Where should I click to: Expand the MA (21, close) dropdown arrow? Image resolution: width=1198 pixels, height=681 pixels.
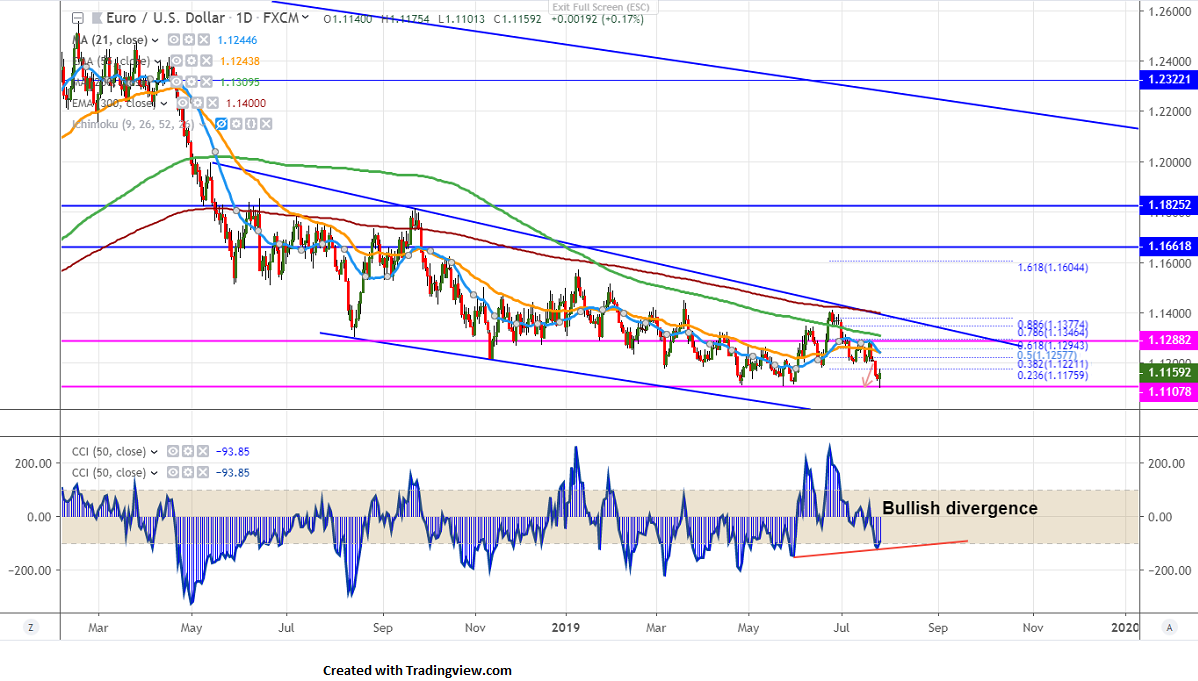pos(155,40)
